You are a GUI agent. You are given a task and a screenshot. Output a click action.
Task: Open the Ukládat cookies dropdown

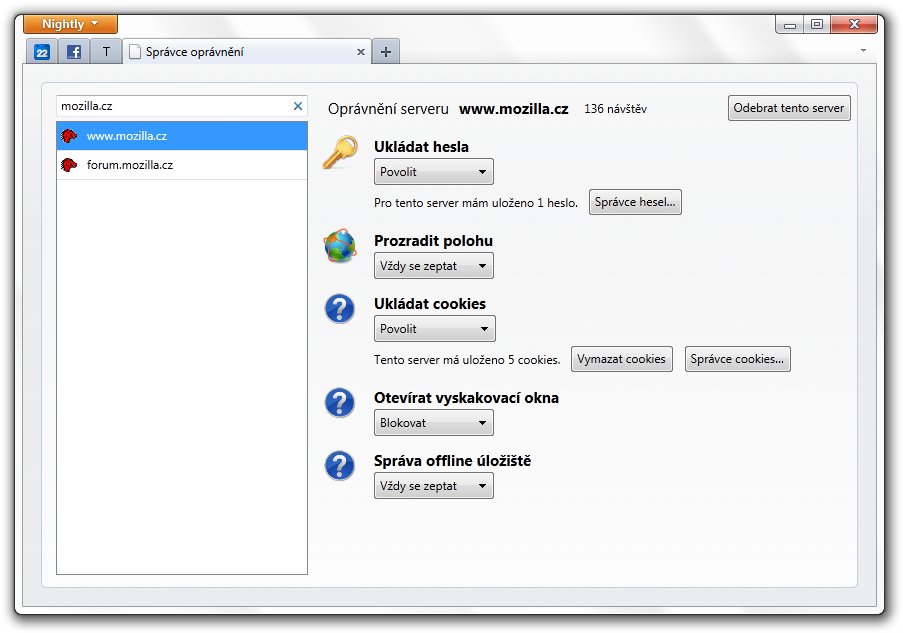(435, 329)
